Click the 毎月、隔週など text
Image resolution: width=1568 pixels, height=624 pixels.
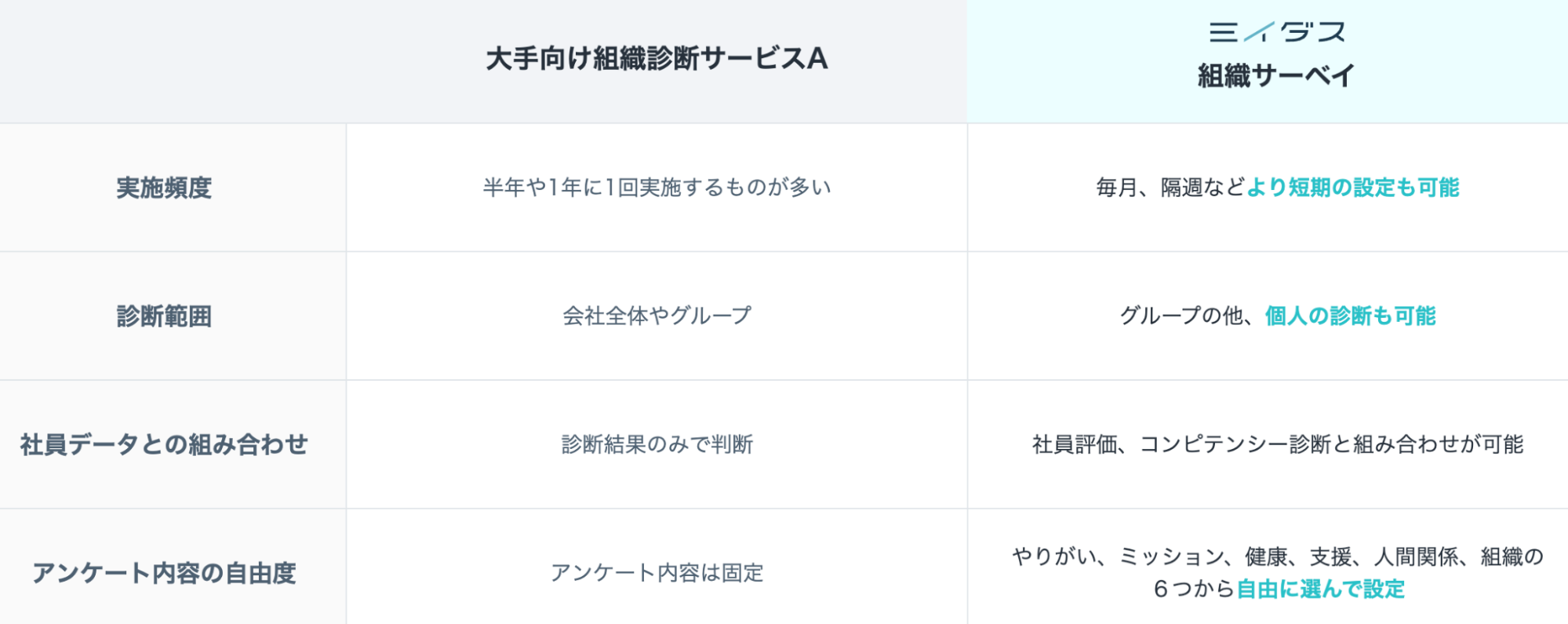coord(1170,188)
